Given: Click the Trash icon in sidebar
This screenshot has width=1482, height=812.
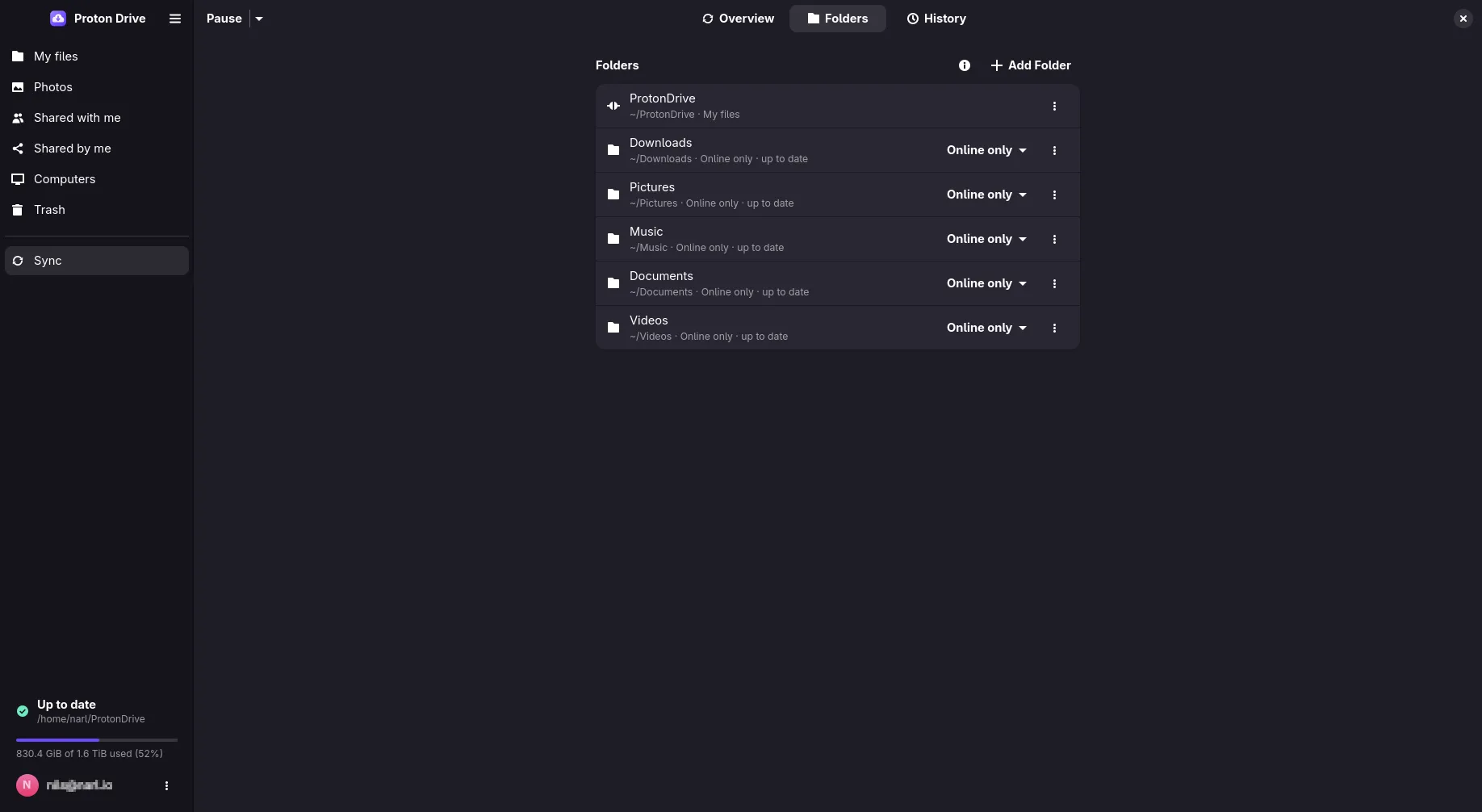Looking at the screenshot, I should coord(18,210).
